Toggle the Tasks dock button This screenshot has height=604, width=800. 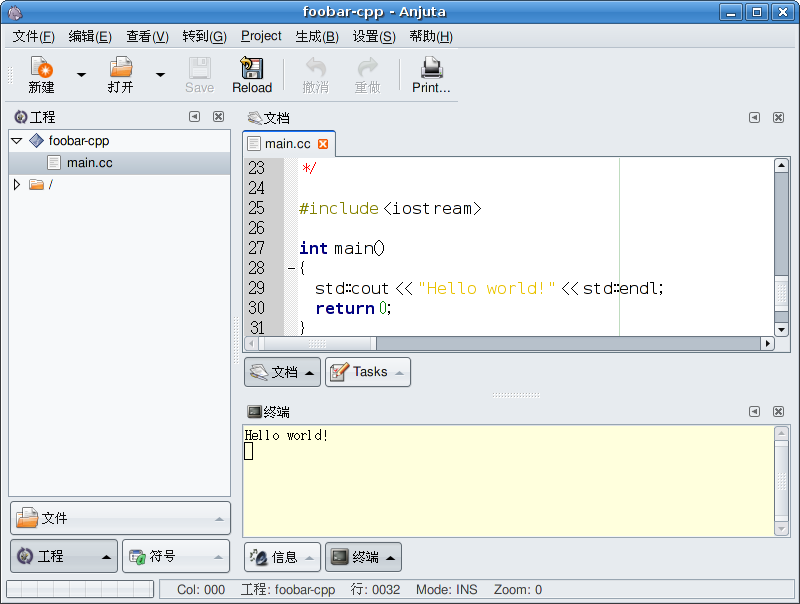(367, 372)
